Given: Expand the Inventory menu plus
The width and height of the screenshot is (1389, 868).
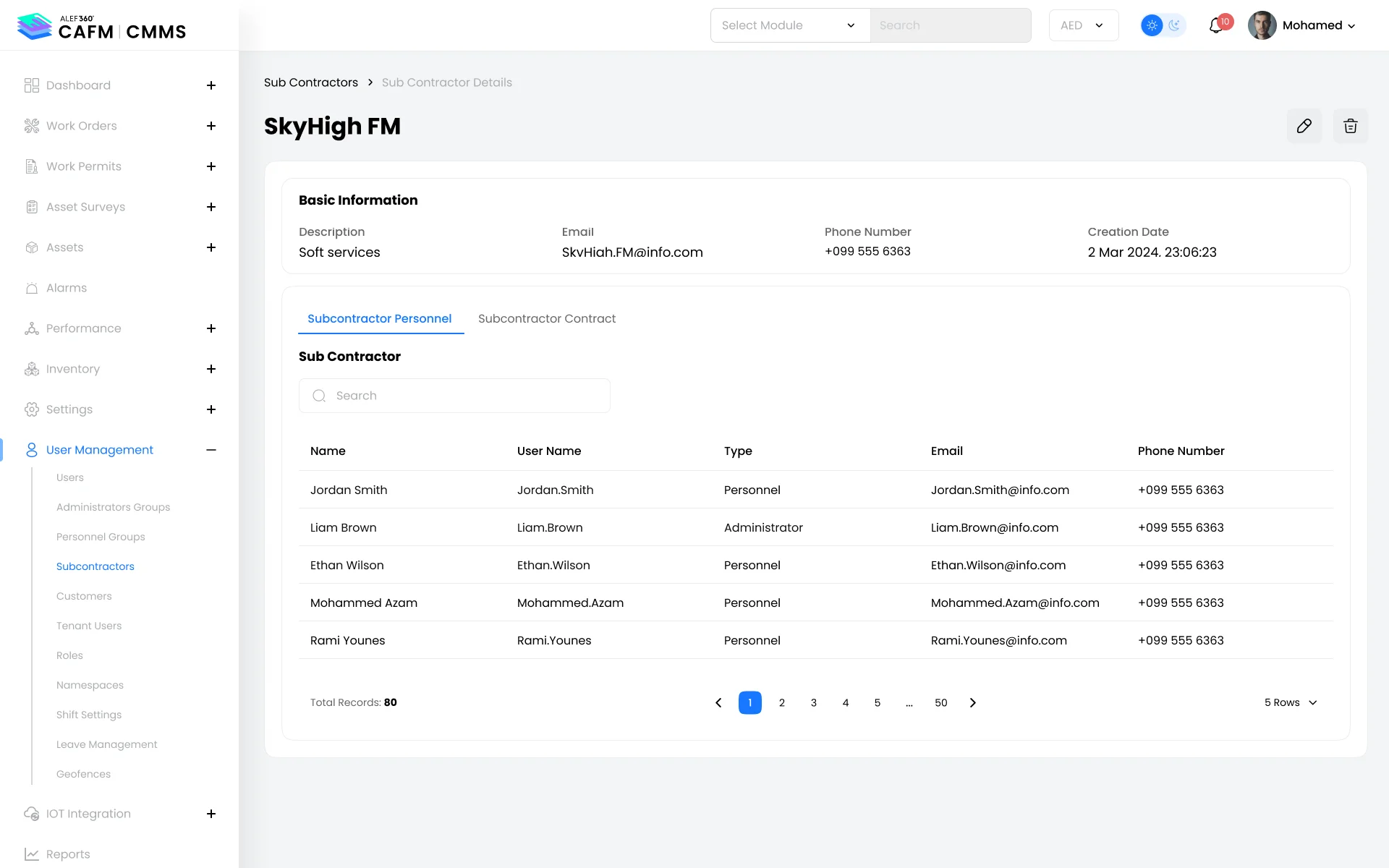Looking at the screenshot, I should point(211,369).
